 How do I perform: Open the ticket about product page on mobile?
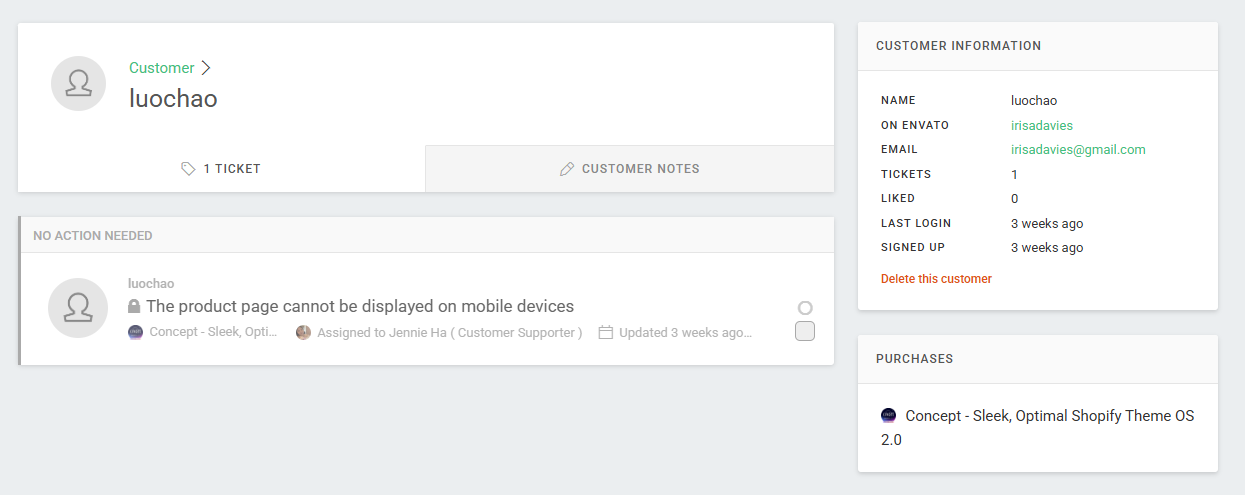pyautogui.click(x=360, y=306)
